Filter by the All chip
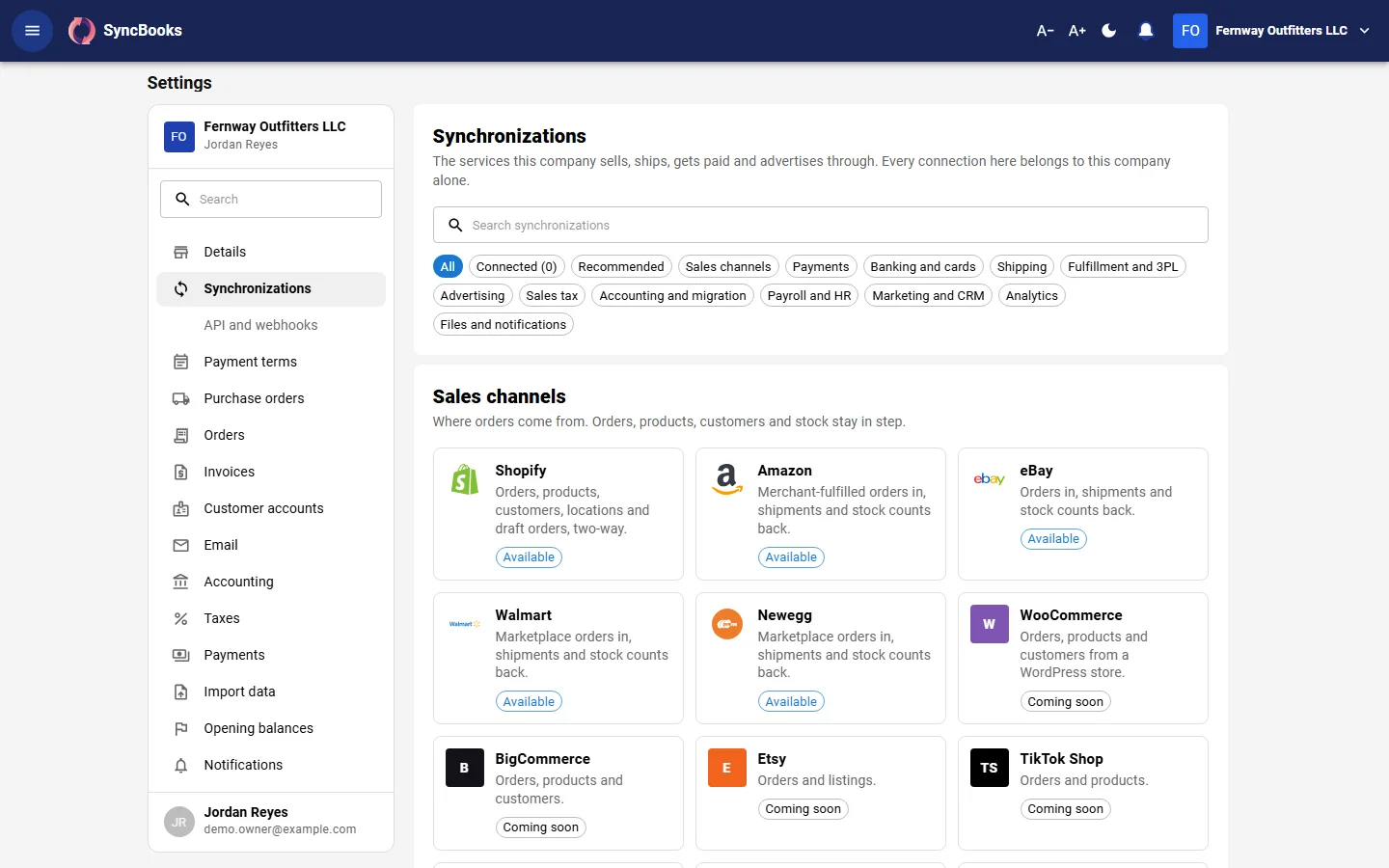Screen dimensions: 1389x868 (448, 266)
